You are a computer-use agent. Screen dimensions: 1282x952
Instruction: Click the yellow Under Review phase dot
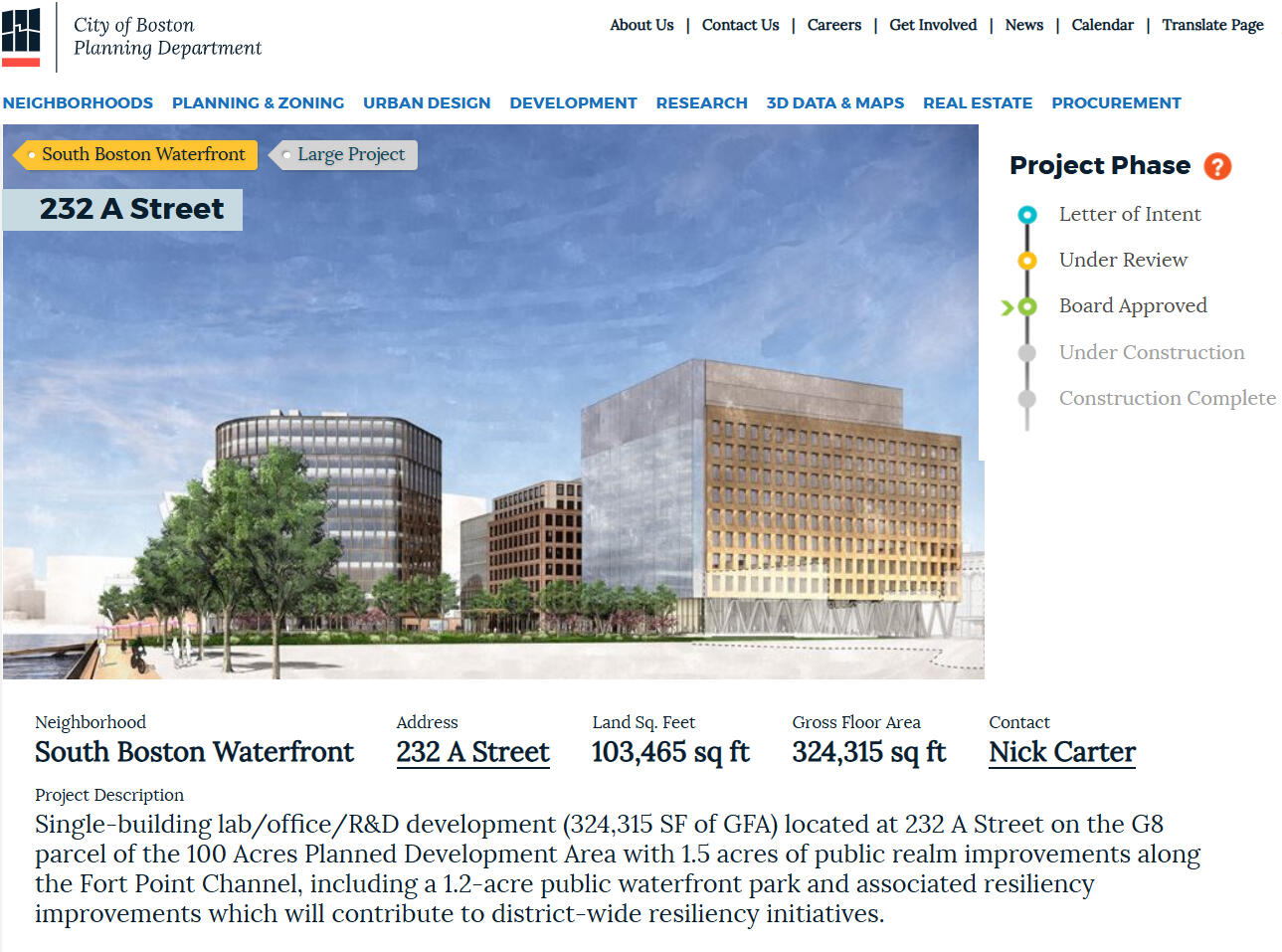click(x=1027, y=261)
